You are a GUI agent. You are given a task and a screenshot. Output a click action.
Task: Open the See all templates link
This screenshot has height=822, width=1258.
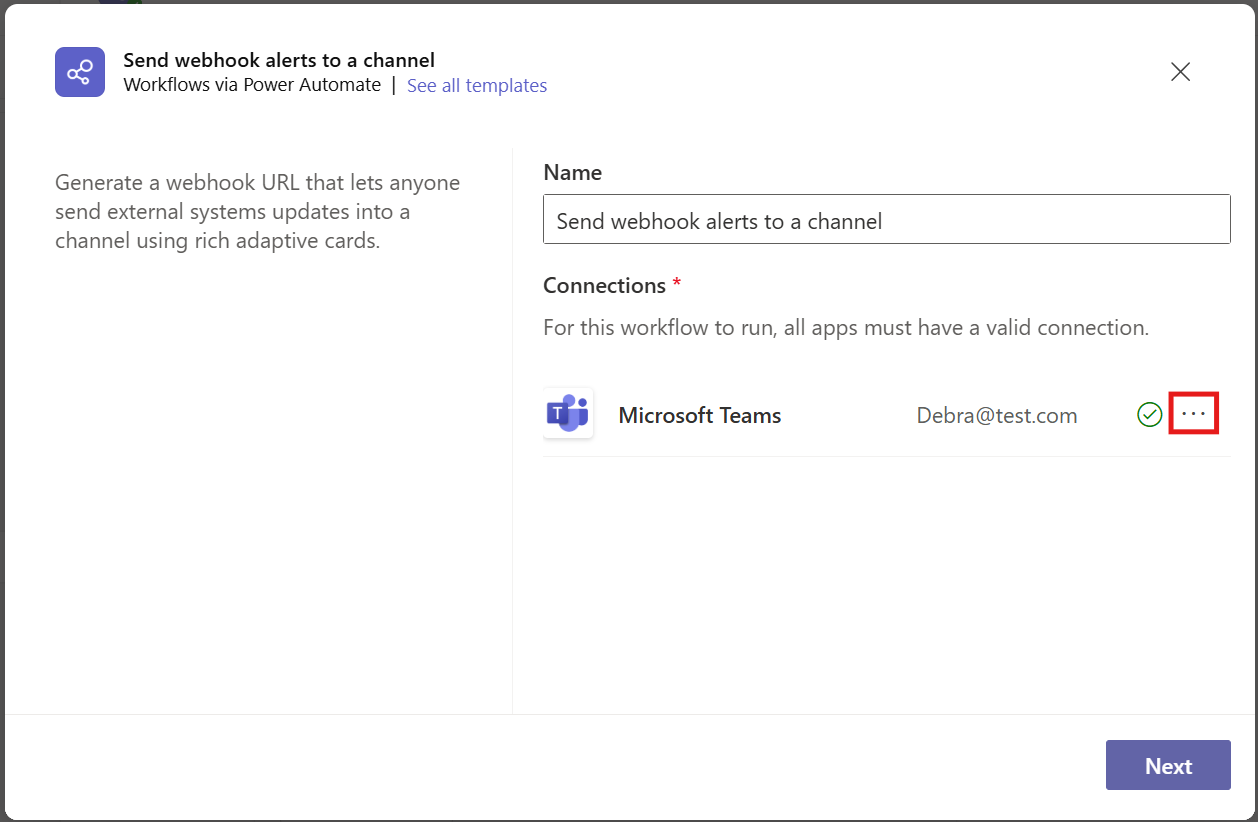pos(477,85)
